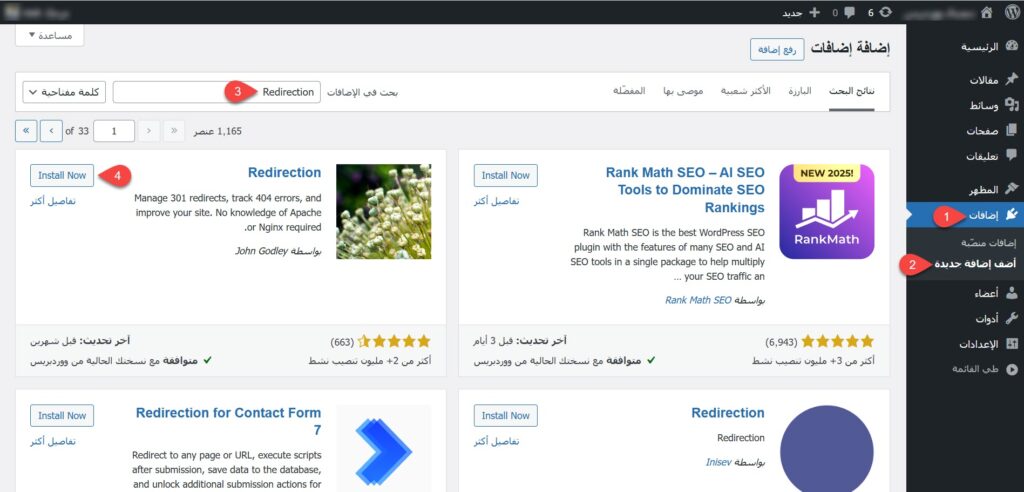The image size is (1024, 492).
Task: Open the Posts (مقالات) menu
Action: pos(993,80)
